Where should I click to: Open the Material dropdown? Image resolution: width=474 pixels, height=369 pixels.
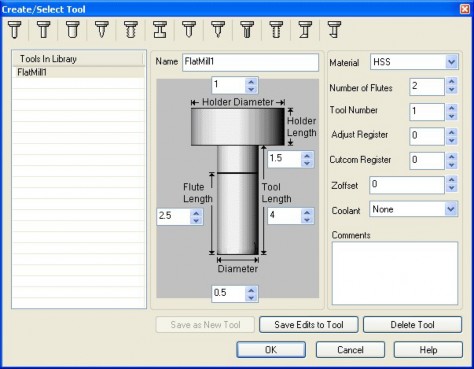pos(451,62)
